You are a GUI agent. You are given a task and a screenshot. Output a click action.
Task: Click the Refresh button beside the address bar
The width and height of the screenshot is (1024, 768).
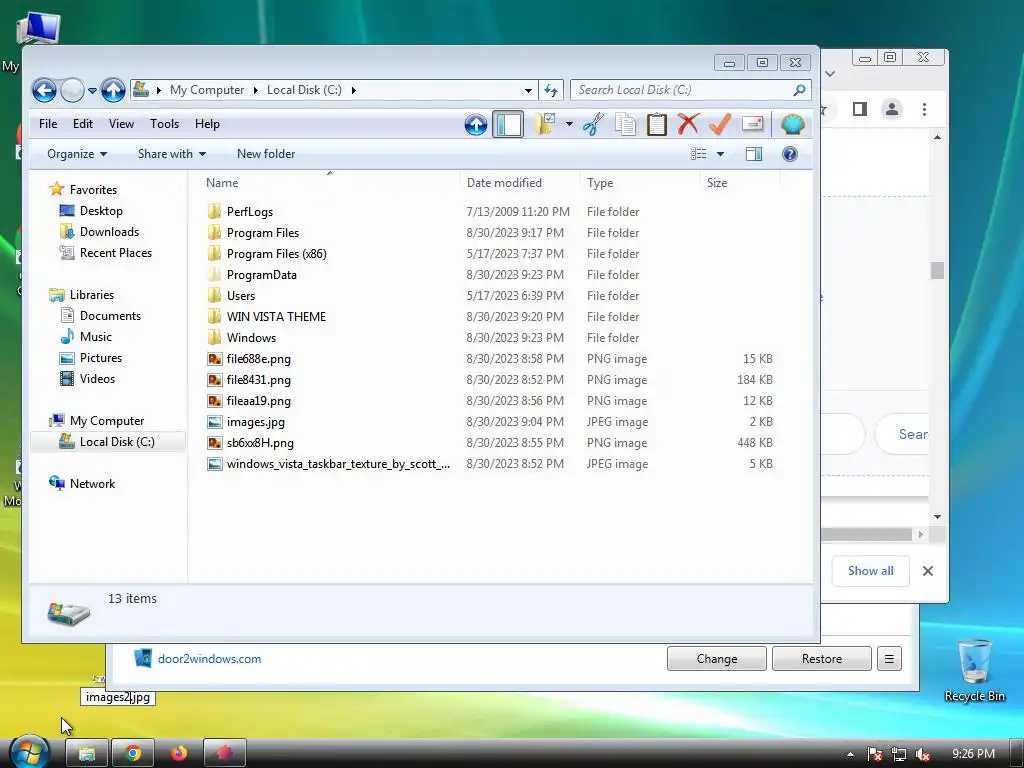tap(551, 90)
